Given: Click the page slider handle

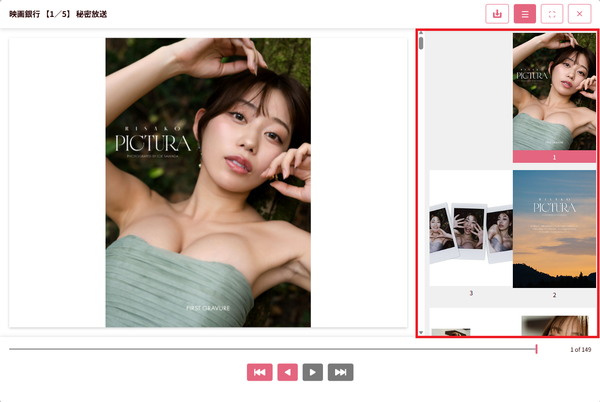Looking at the screenshot, I should (x=536, y=349).
